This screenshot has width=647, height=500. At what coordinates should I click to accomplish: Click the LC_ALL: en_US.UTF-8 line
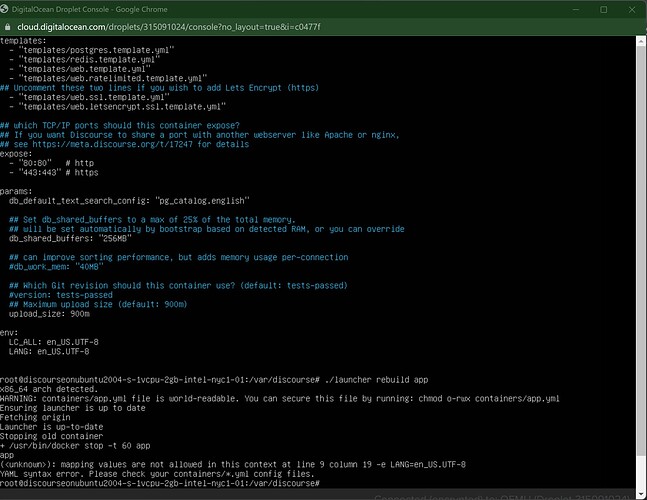click(54, 342)
